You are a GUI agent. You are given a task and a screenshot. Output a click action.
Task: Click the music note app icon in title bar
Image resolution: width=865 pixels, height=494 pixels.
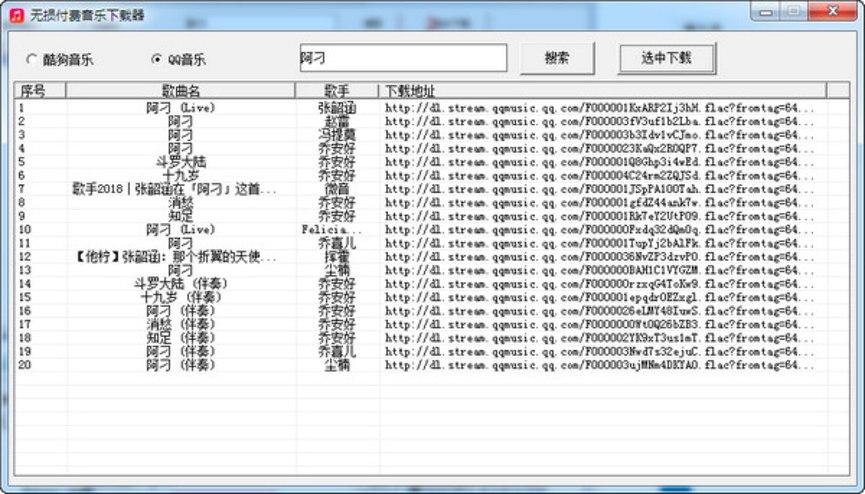click(17, 15)
